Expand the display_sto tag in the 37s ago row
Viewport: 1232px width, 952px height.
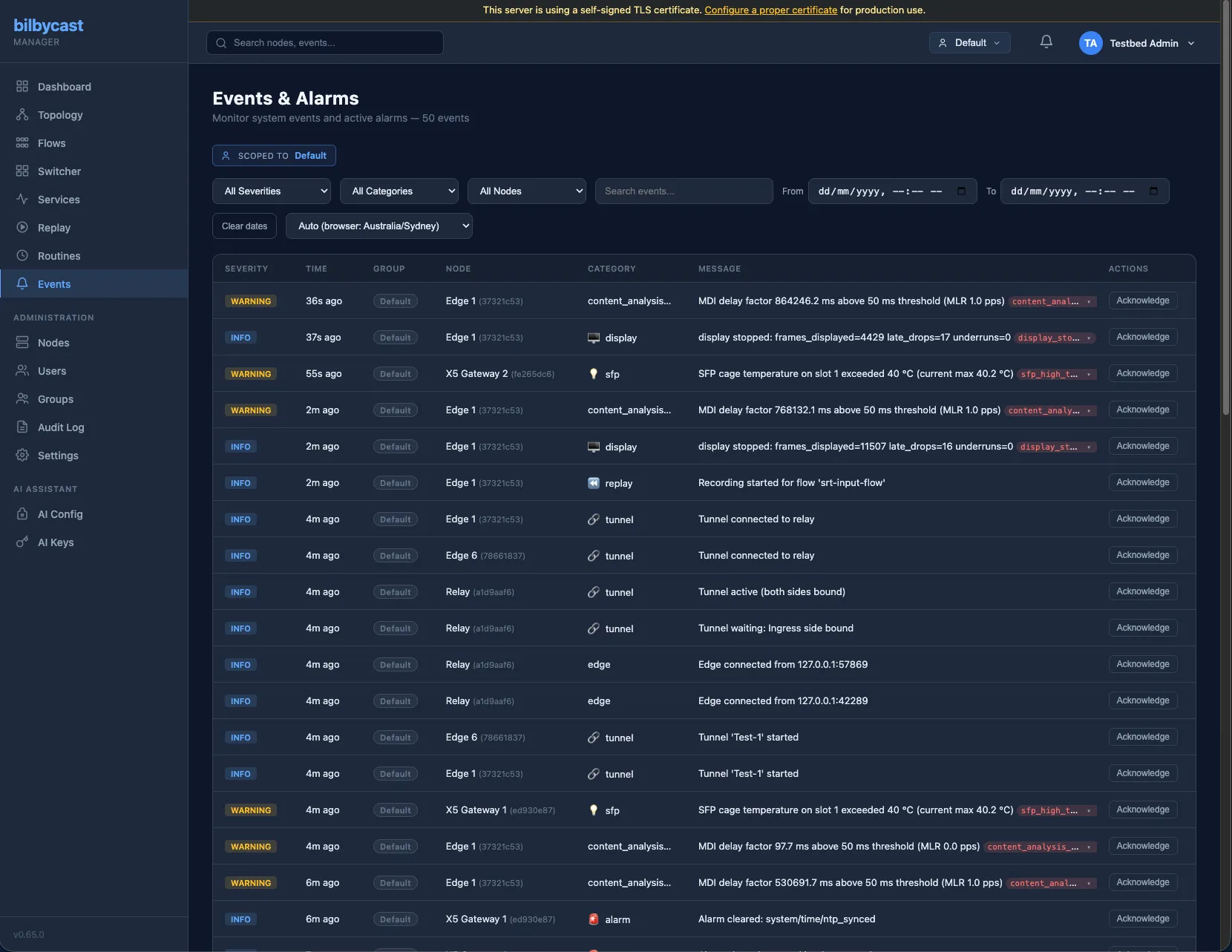coord(1056,338)
